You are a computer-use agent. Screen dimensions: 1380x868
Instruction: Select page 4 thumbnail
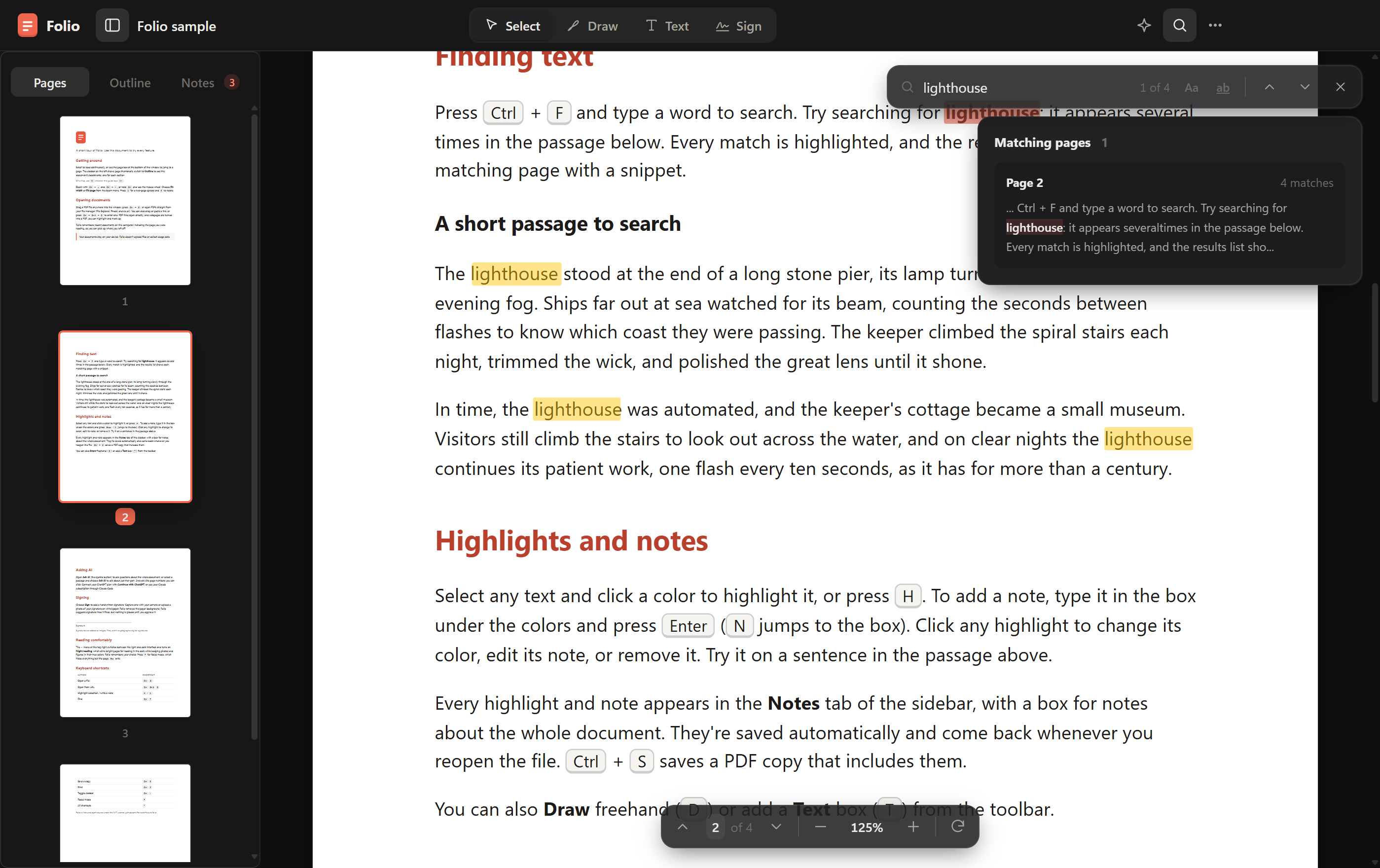pos(125,813)
